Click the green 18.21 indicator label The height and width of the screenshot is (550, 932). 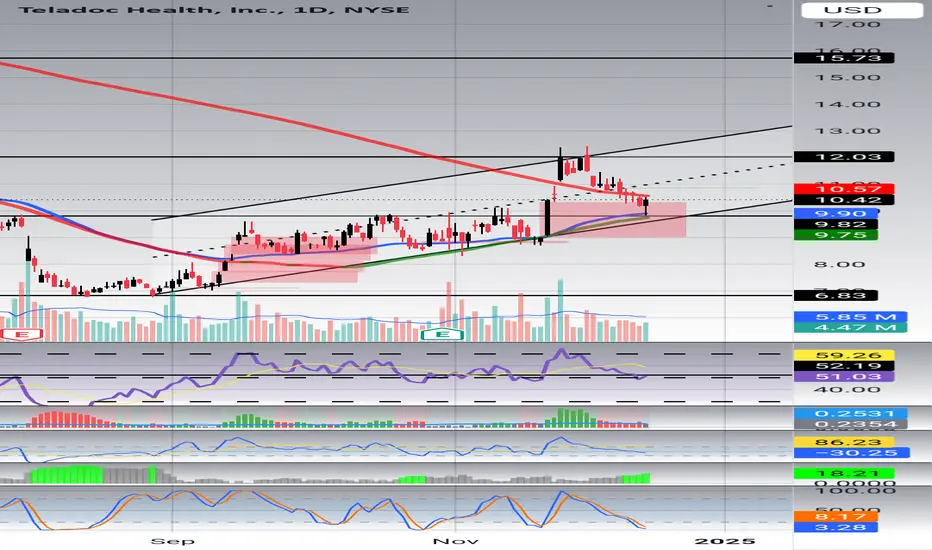844,473
